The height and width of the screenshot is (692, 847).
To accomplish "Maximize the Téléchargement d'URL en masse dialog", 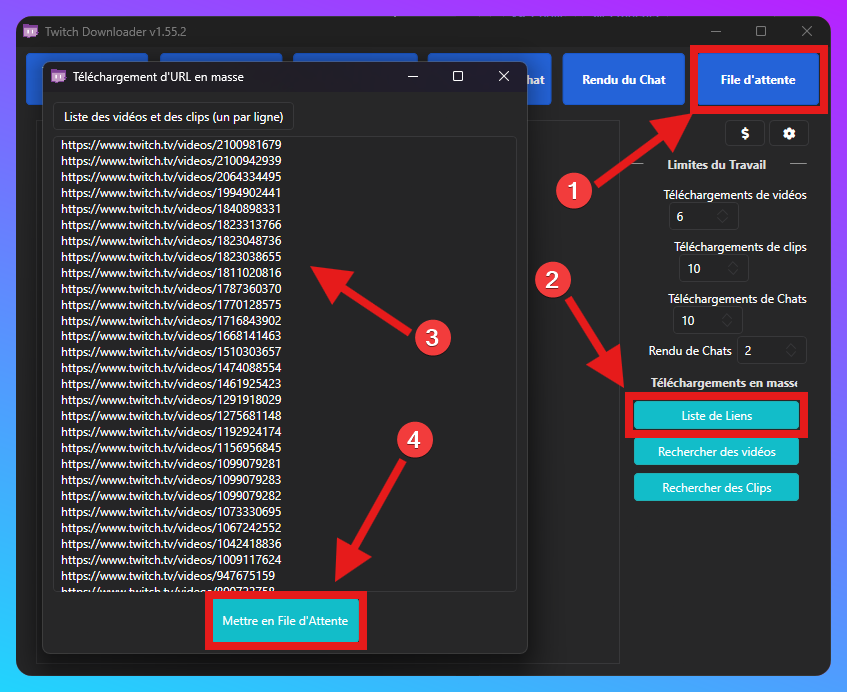I will click(458, 75).
